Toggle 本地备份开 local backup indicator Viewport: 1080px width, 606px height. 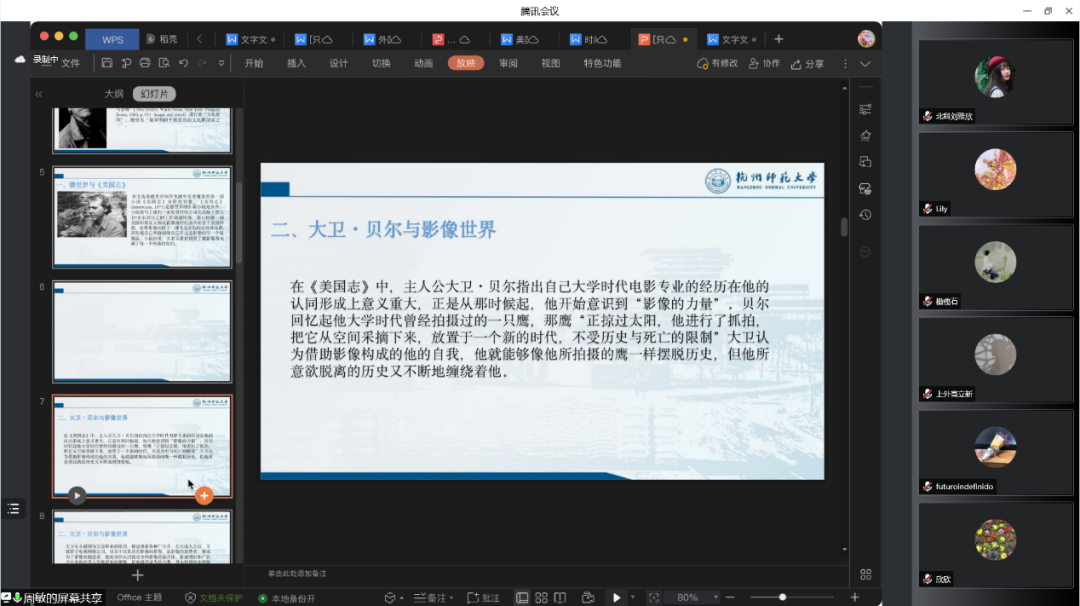point(287,598)
